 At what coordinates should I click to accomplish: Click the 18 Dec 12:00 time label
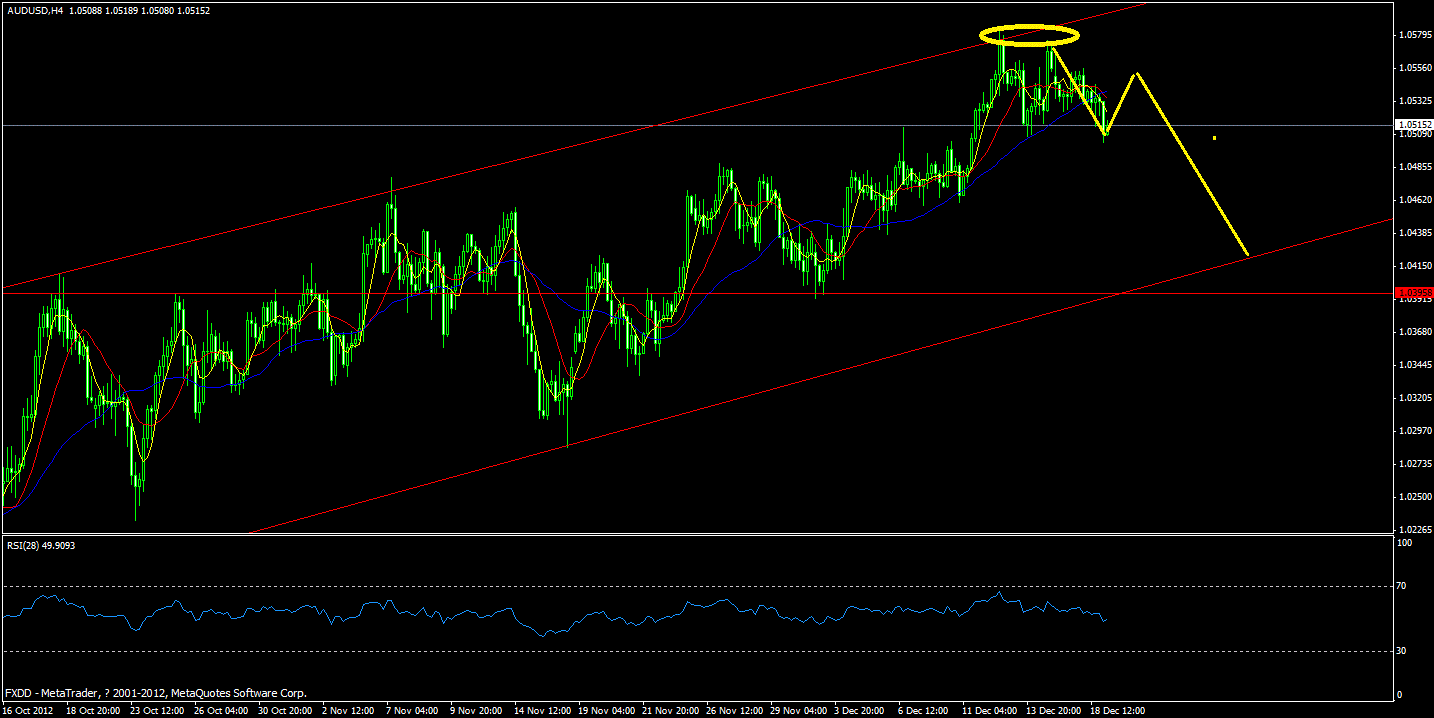pyautogui.click(x=1119, y=711)
